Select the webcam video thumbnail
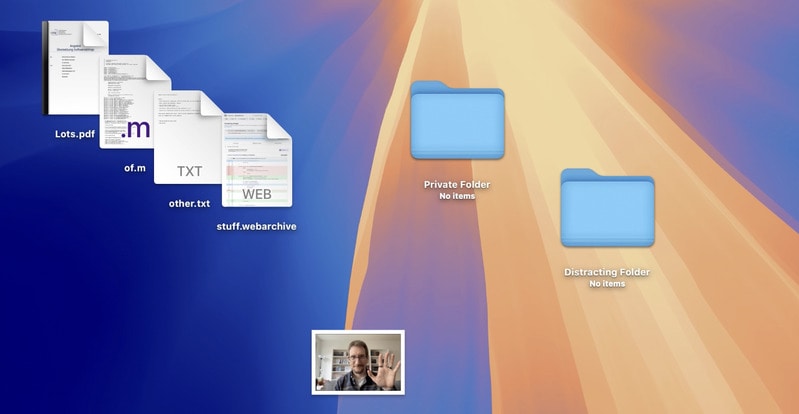 pos(358,361)
